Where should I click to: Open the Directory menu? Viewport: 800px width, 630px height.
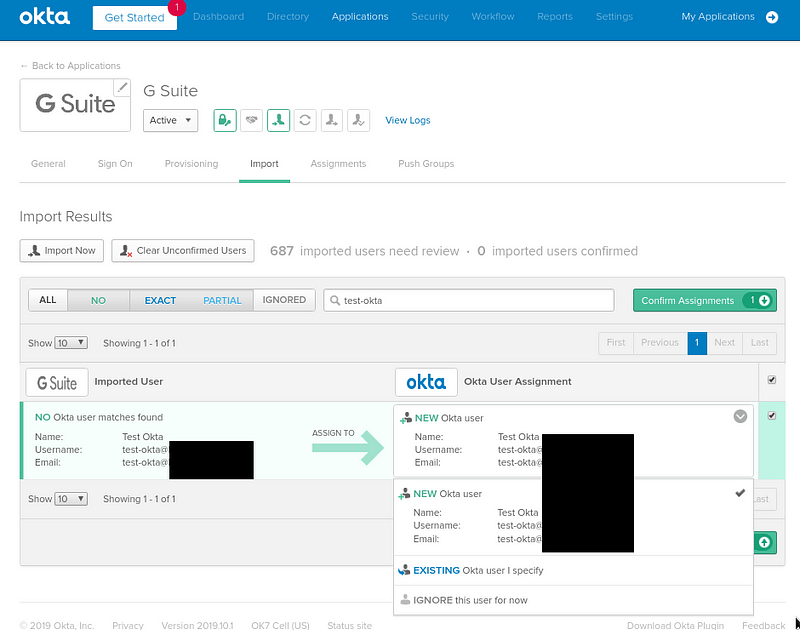pos(288,17)
